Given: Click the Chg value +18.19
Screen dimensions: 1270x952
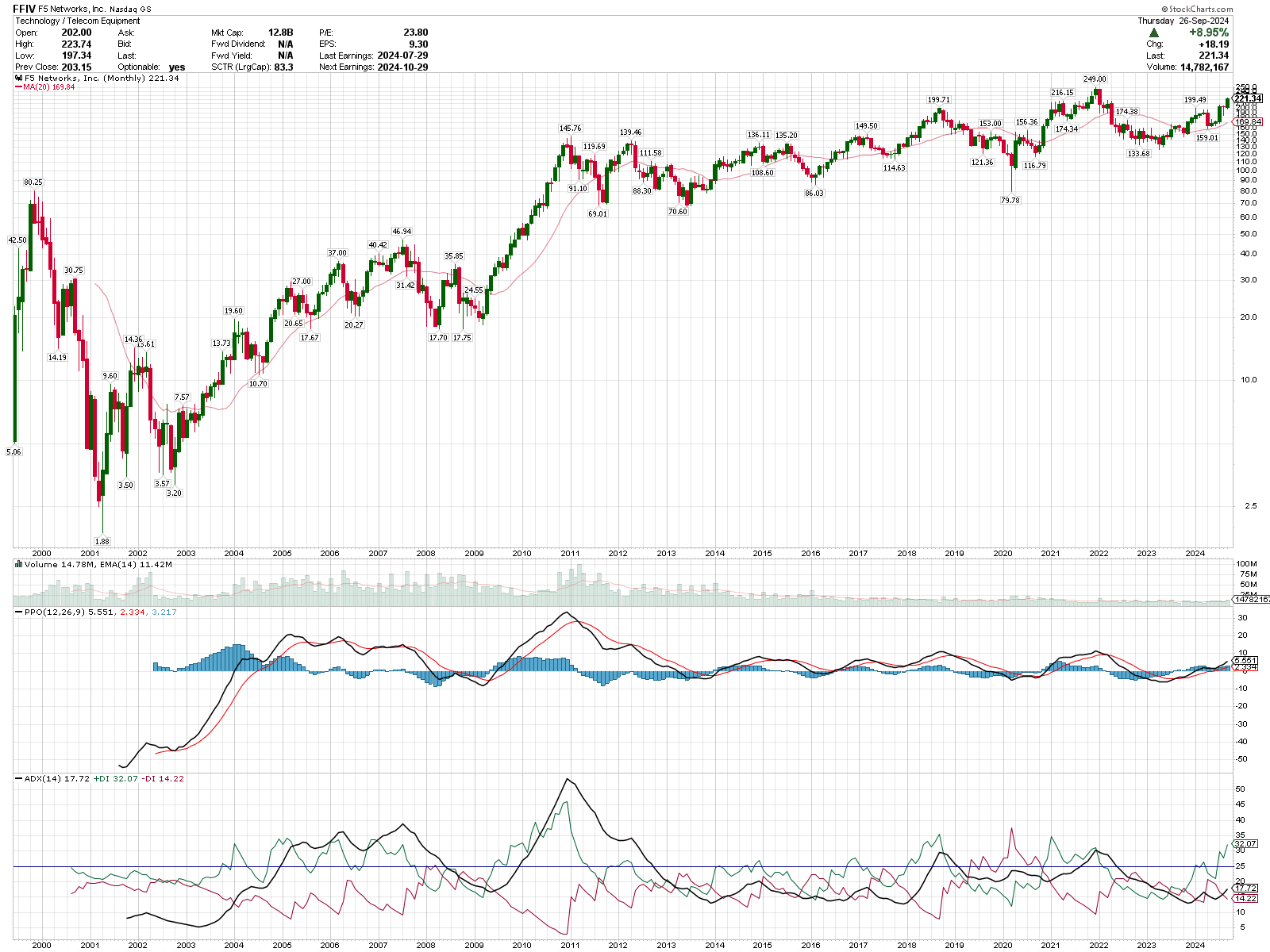Looking at the screenshot, I should click(1215, 44).
